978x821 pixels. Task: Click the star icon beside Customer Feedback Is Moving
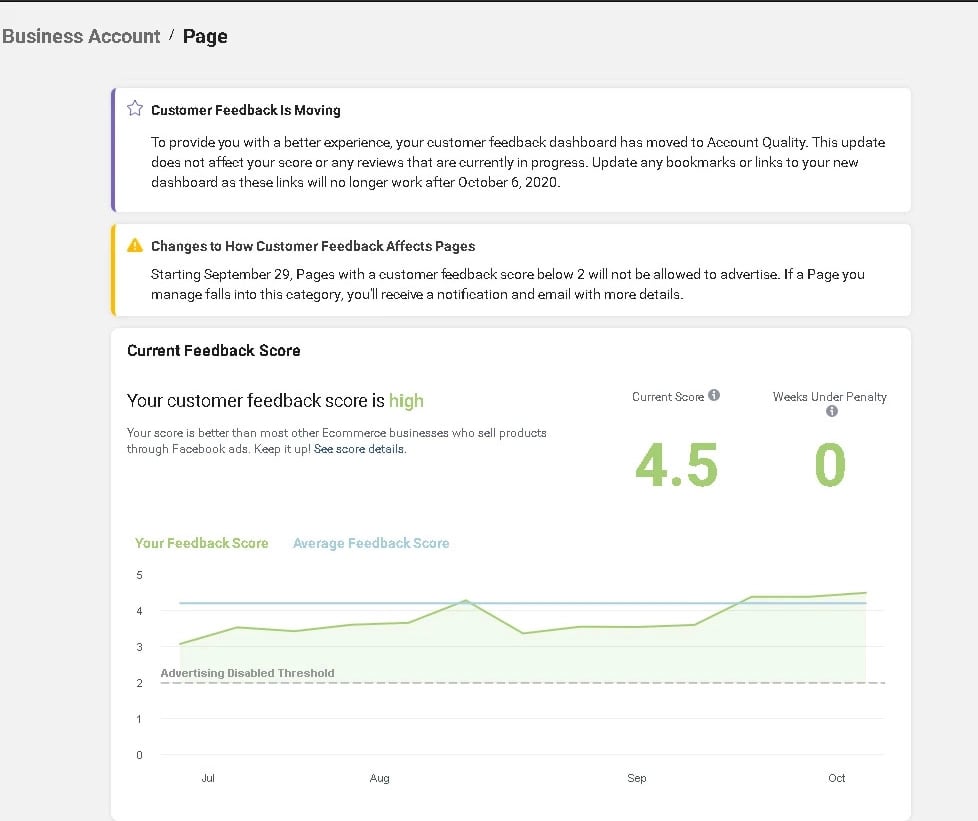coord(135,109)
